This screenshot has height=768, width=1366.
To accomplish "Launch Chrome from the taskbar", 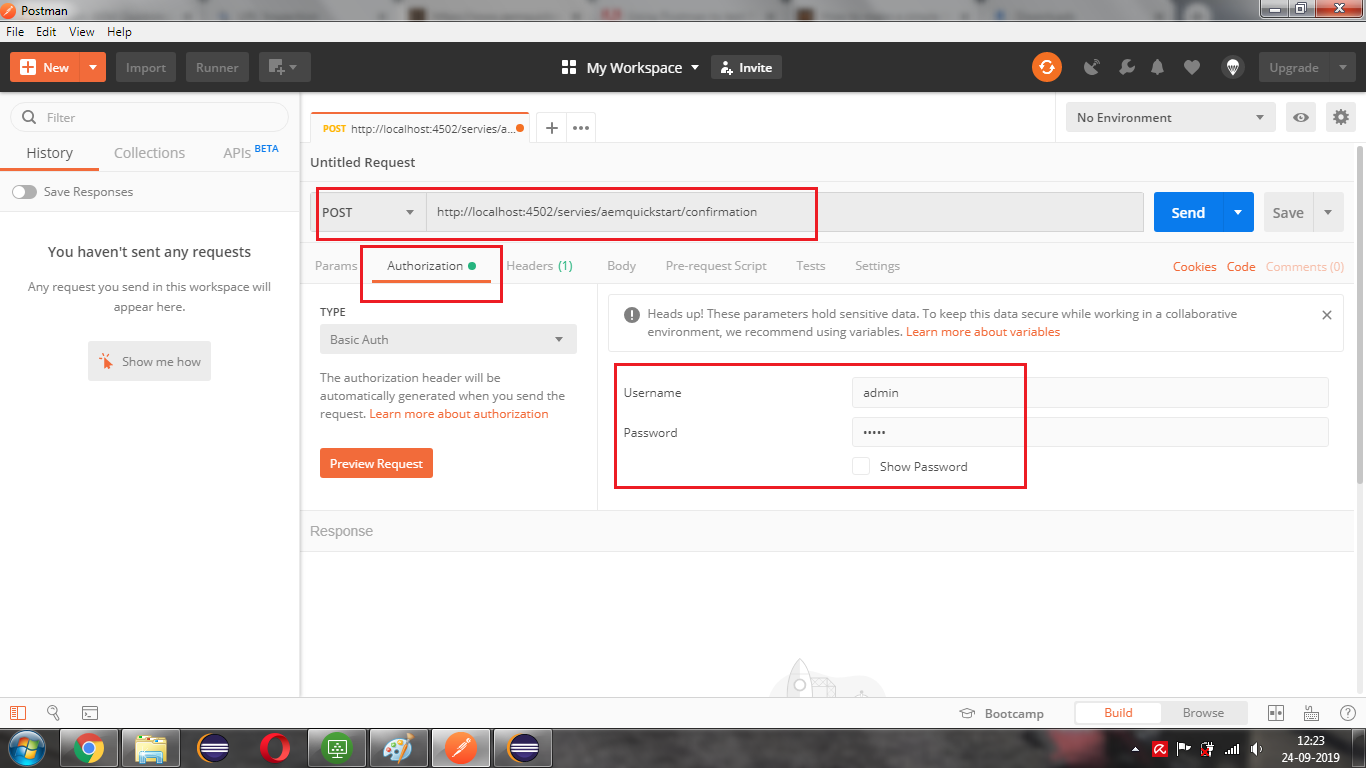I will click(88, 748).
